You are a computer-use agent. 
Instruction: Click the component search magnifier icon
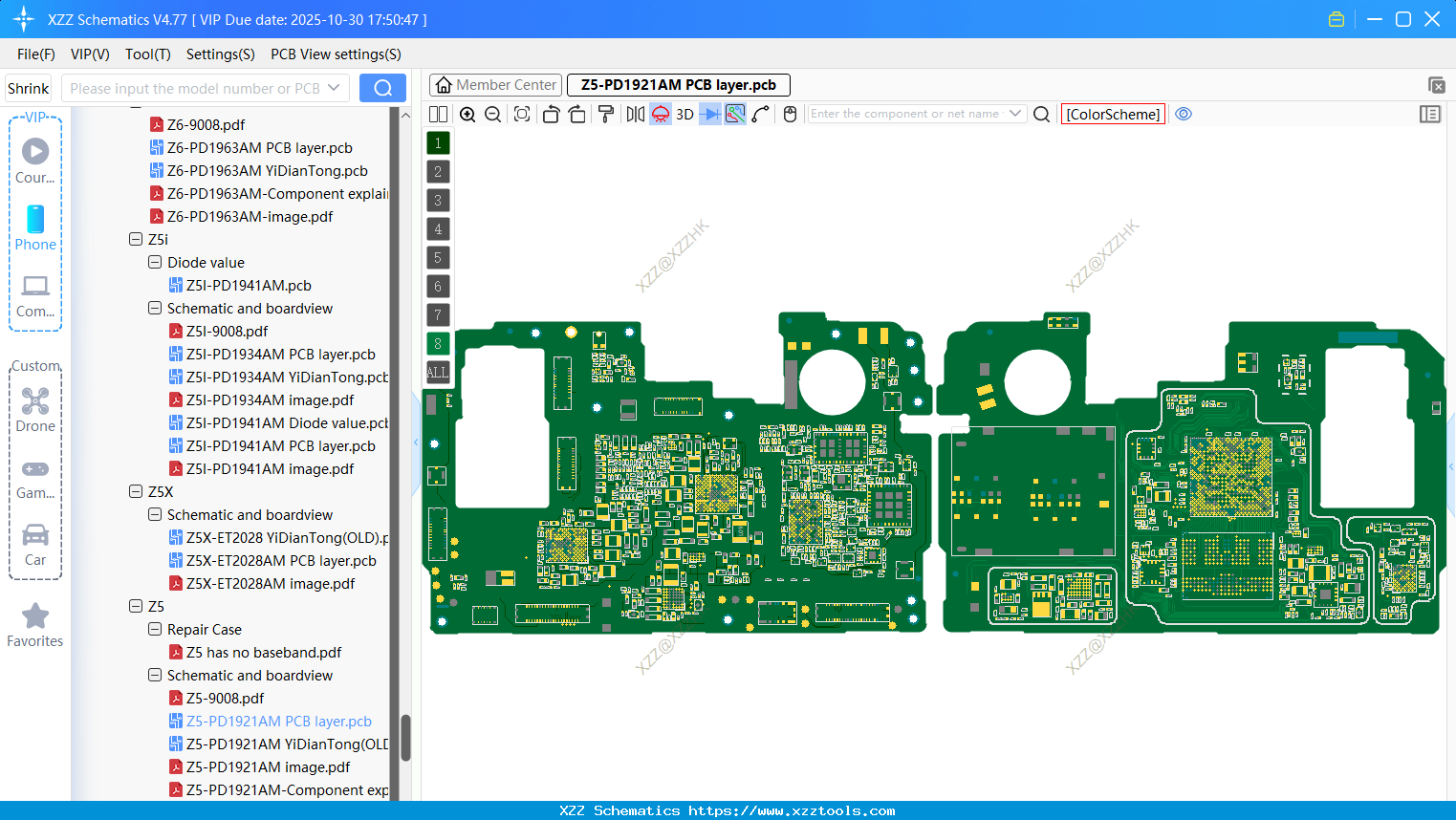coord(1041,113)
